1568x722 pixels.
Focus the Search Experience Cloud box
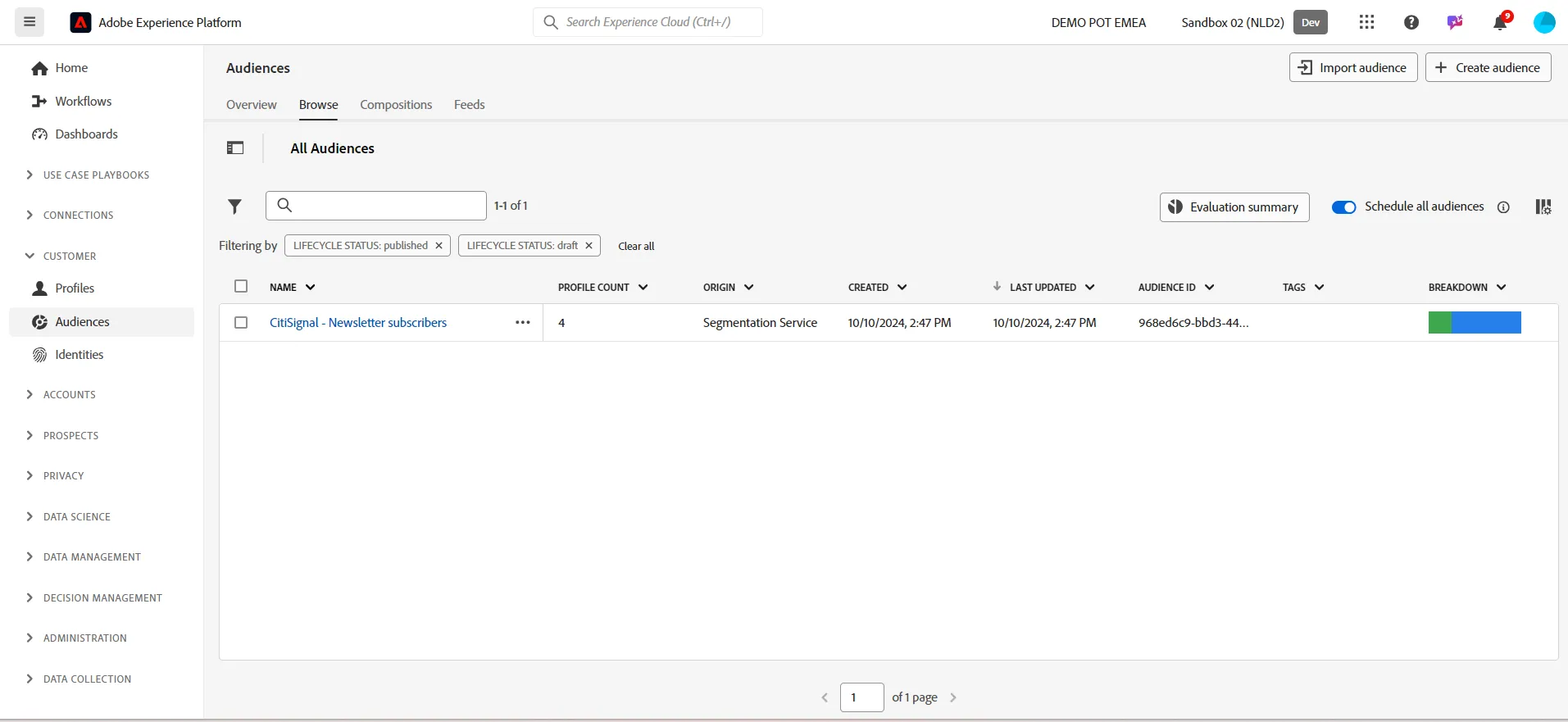[648, 22]
